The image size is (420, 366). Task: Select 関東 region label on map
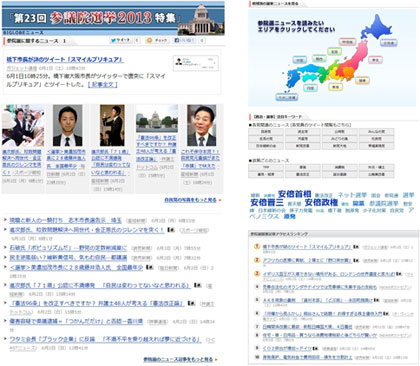pyautogui.click(x=362, y=80)
